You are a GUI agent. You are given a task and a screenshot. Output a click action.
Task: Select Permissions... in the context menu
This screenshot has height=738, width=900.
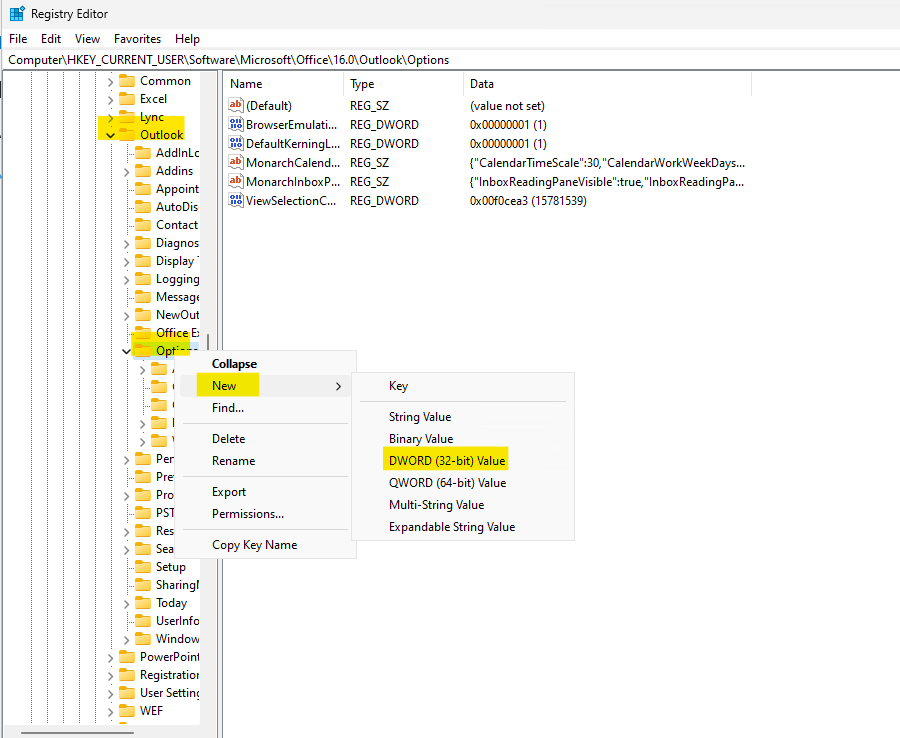click(248, 514)
